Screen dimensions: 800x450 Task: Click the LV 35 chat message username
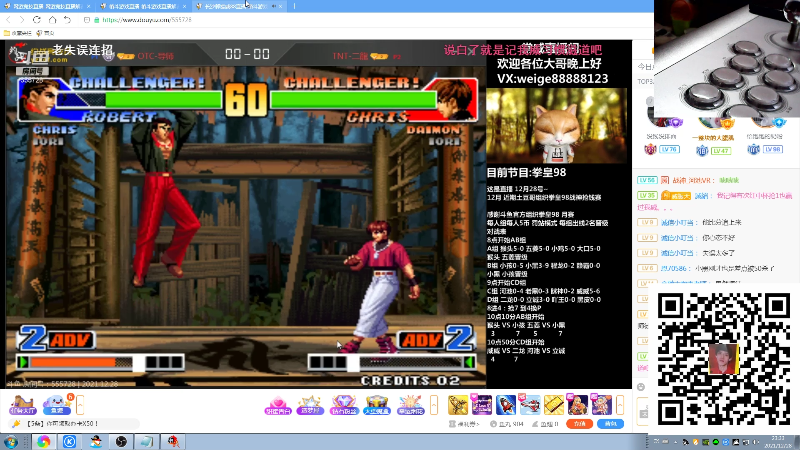tap(702, 195)
